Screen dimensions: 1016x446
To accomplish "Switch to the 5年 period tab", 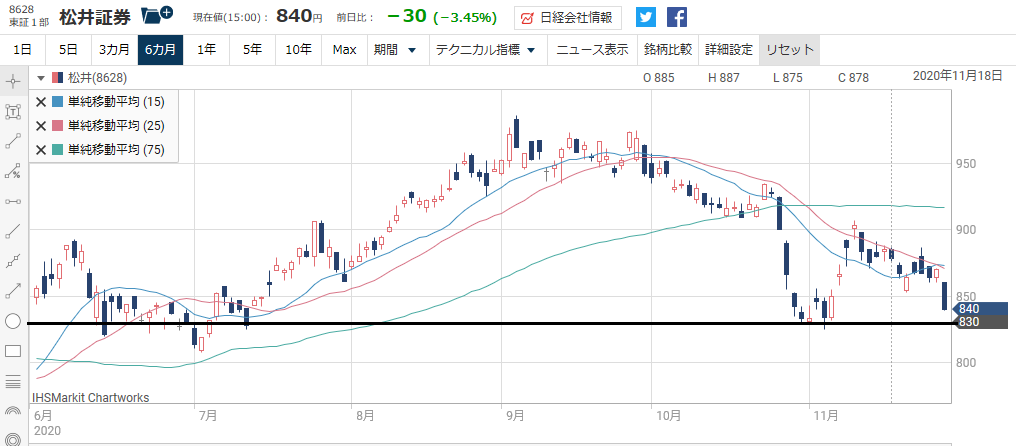I will 252,50.
